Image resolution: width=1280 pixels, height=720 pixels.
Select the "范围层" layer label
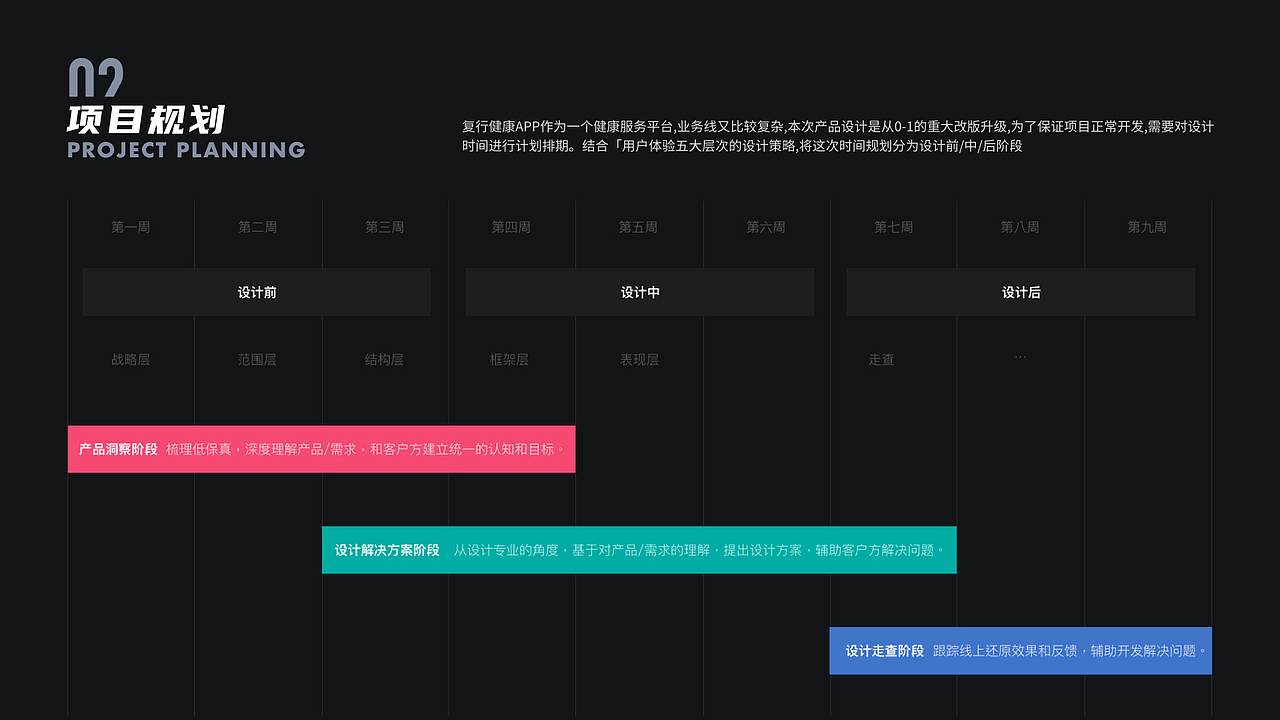(257, 359)
